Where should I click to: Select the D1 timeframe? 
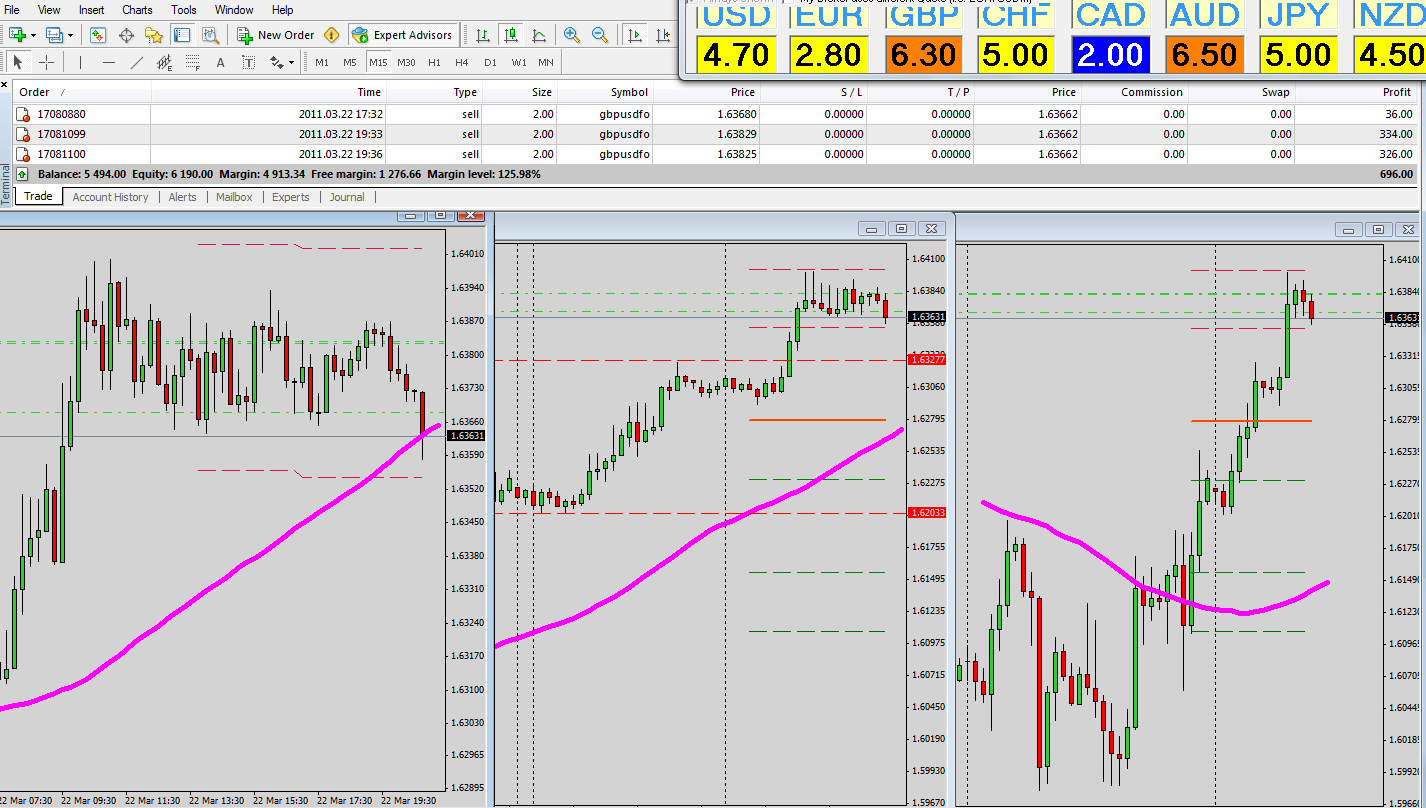point(490,62)
